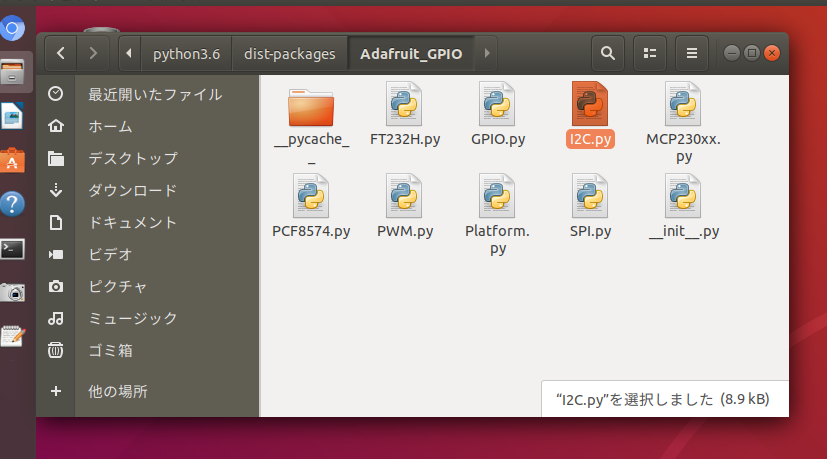The image size is (827, 459).
Task: Open Trash (ゴミ箱) in sidebar
Action: pyautogui.click(x=110, y=350)
